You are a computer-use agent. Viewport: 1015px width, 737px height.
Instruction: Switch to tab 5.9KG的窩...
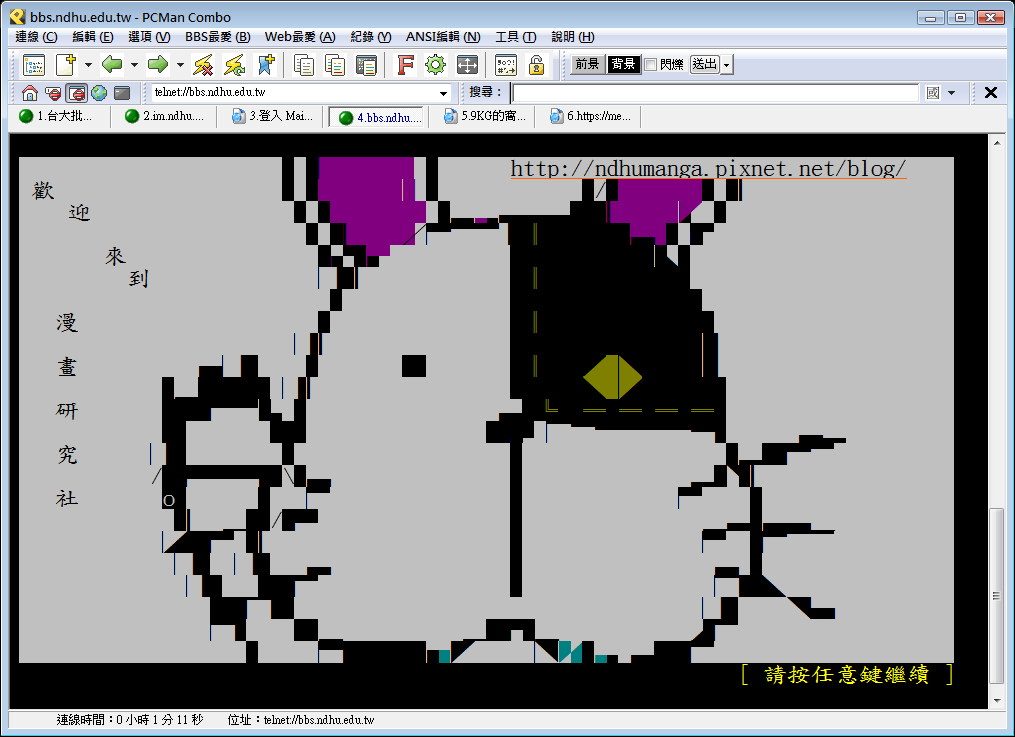484,116
